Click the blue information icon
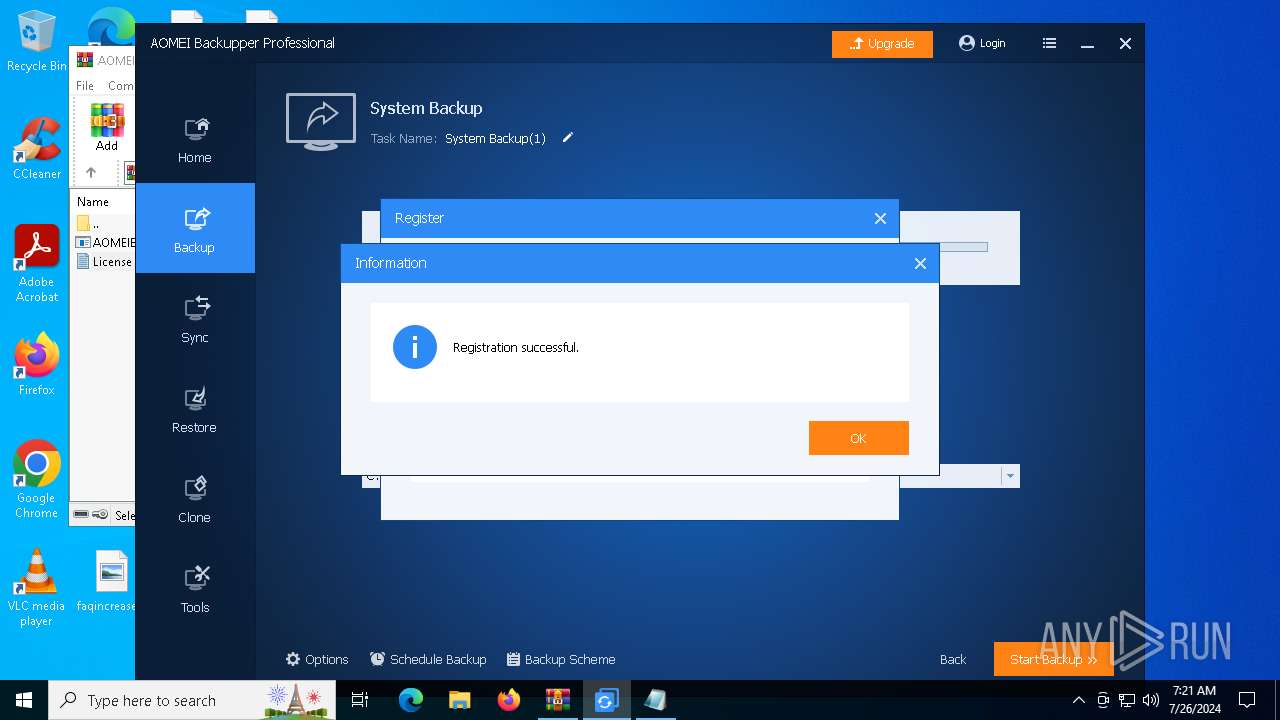1280x720 pixels. (x=415, y=347)
